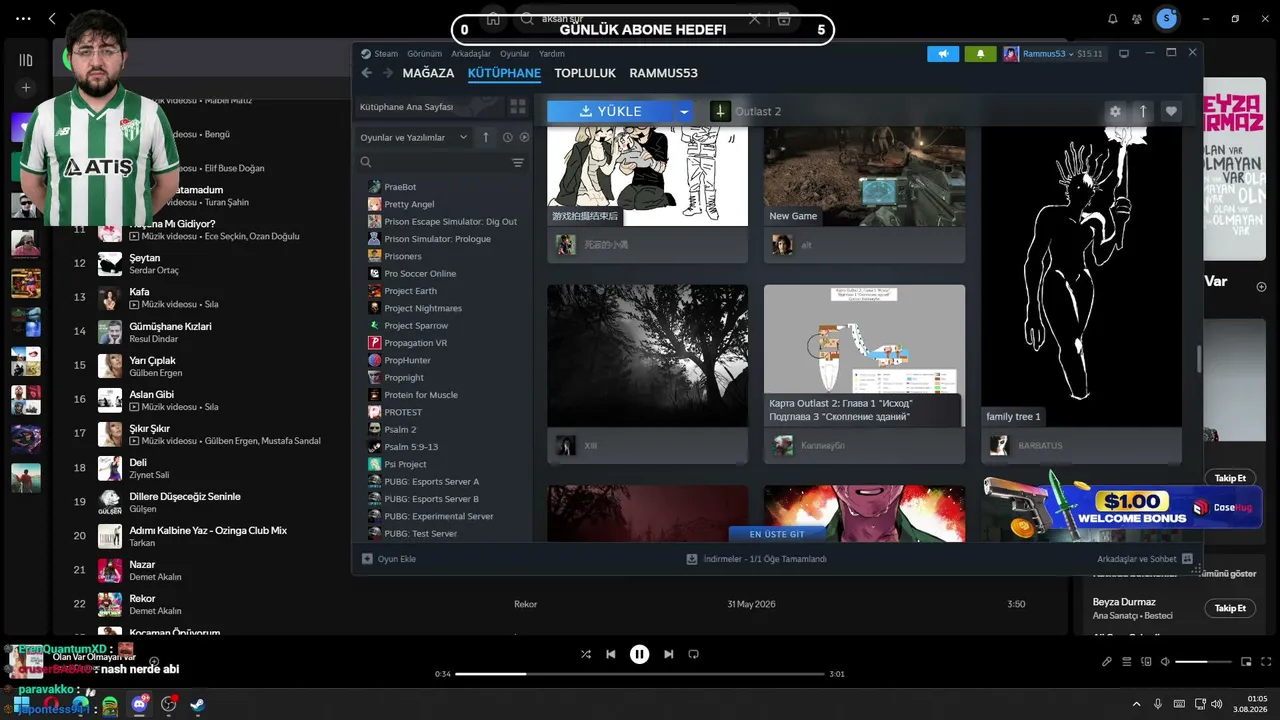Skip to previous track
Viewport: 1280px width, 720px height.
(610, 654)
